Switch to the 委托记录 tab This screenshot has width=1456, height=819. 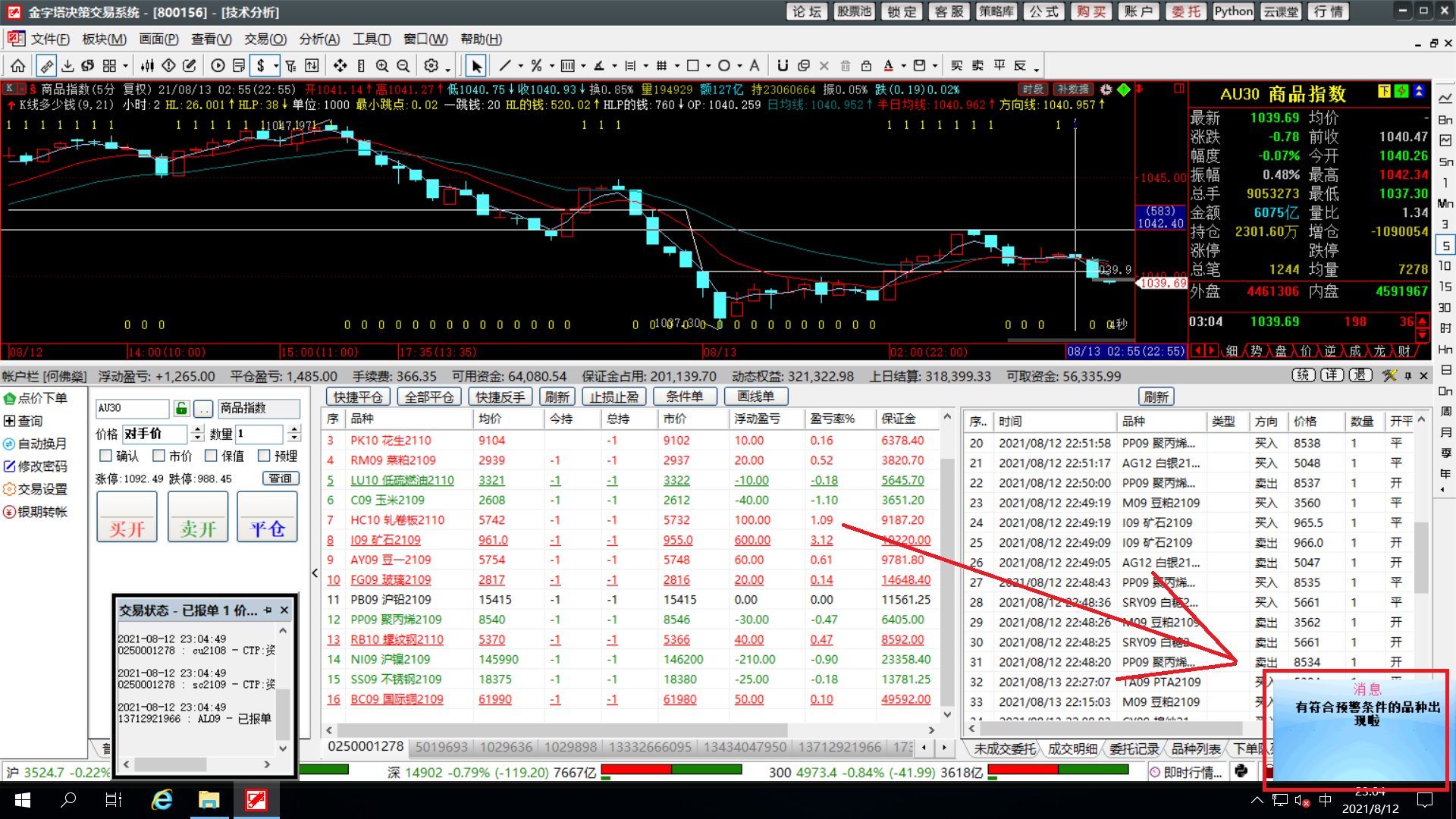point(1134,748)
